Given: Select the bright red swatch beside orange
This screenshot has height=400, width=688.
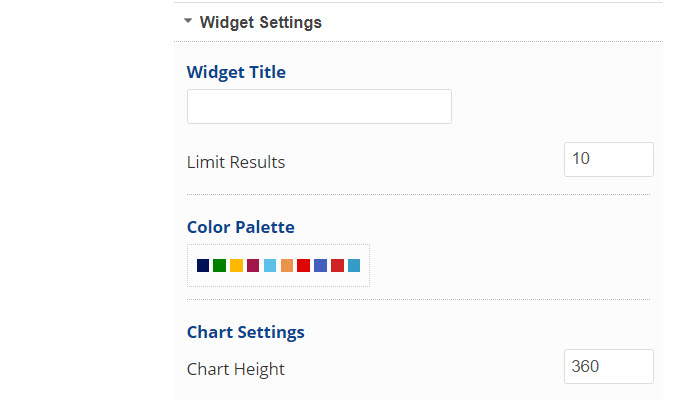Looking at the screenshot, I should [303, 266].
